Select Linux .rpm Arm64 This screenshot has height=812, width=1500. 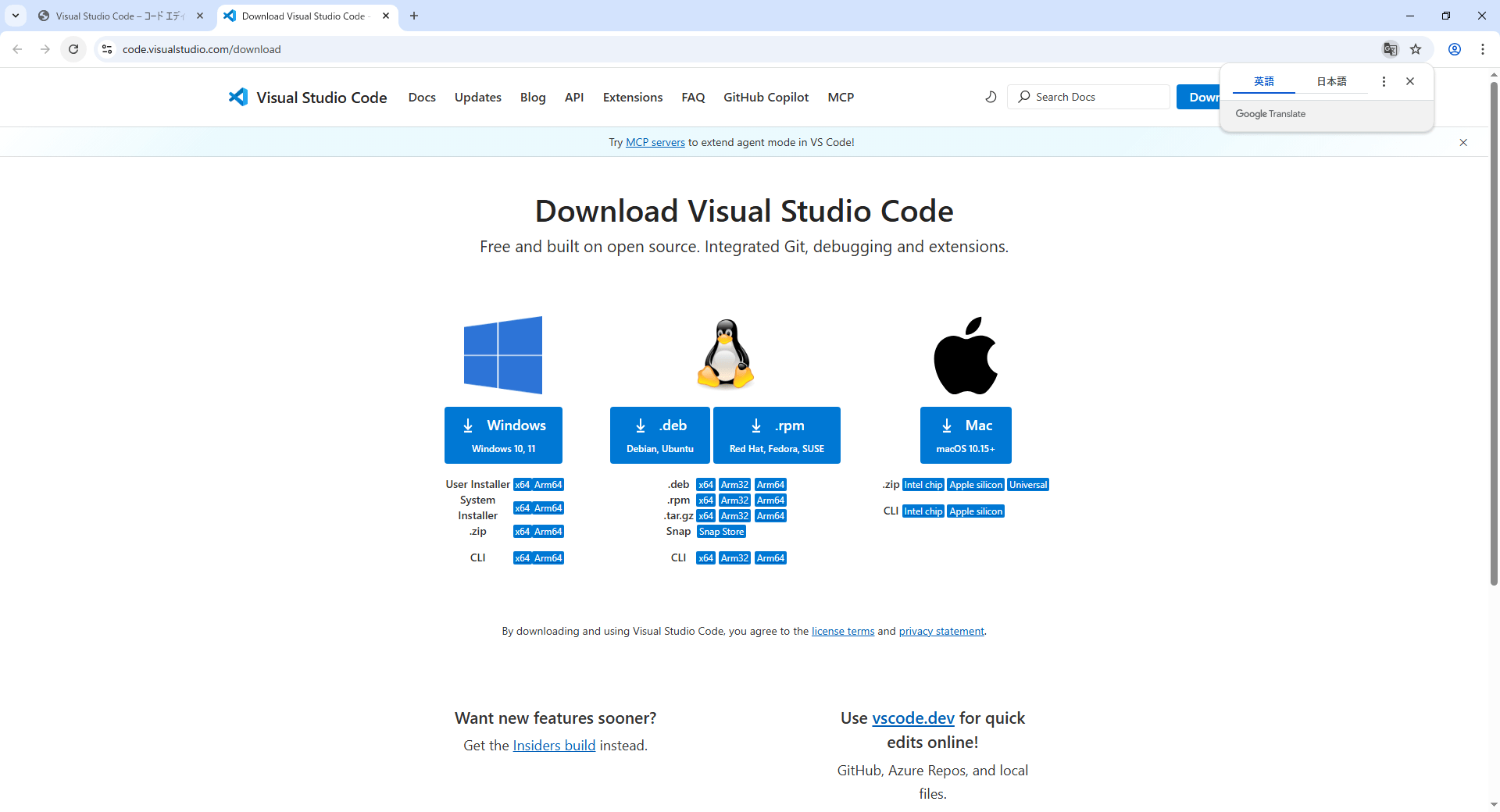[770, 500]
